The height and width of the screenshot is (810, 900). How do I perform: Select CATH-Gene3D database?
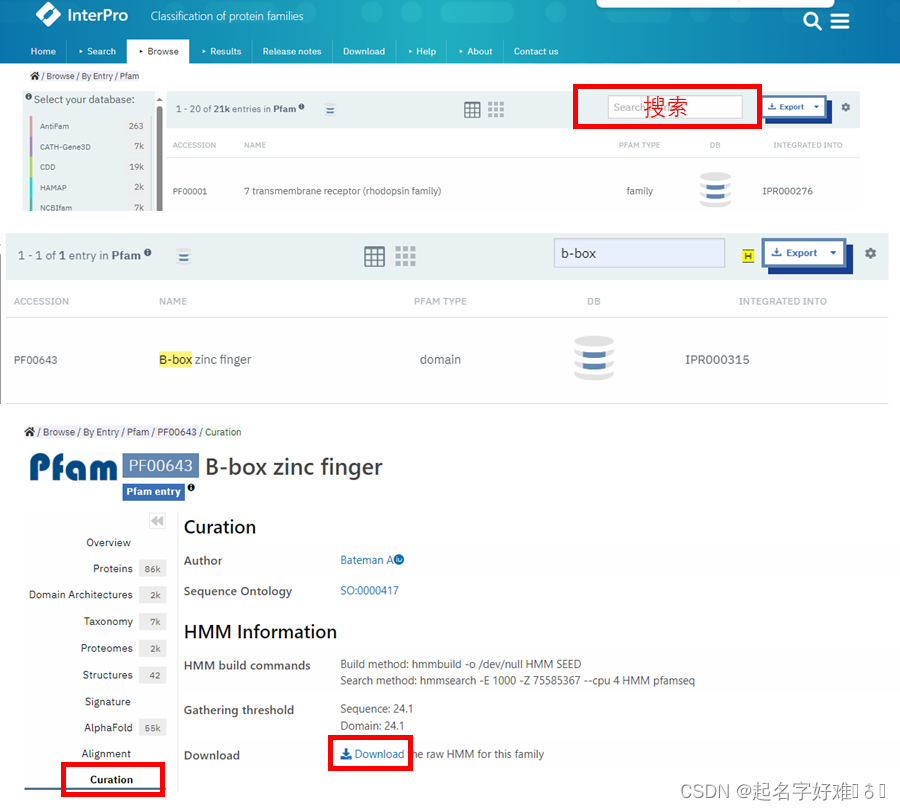91,146
